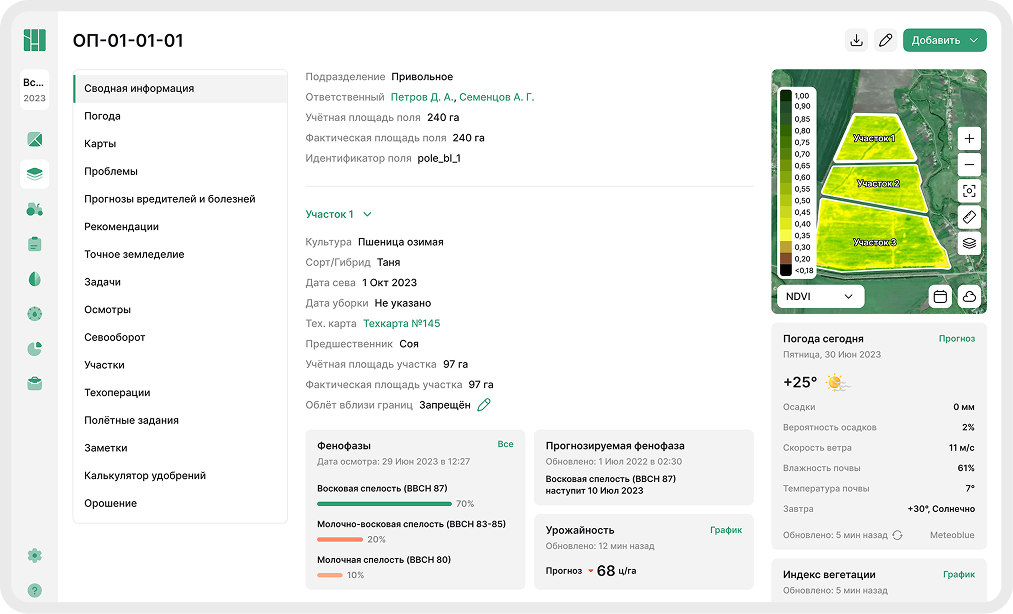Open the map layers icon
Image resolution: width=1013 pixels, height=614 pixels.
[x=969, y=243]
